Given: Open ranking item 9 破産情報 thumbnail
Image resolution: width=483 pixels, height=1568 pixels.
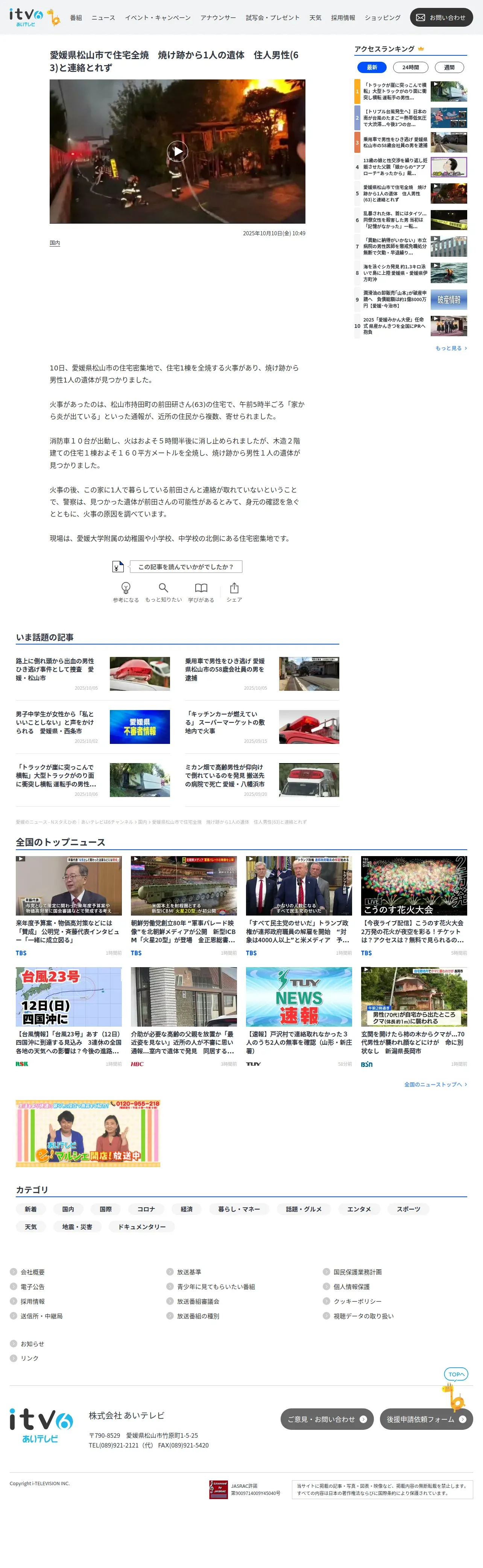Looking at the screenshot, I should [449, 299].
